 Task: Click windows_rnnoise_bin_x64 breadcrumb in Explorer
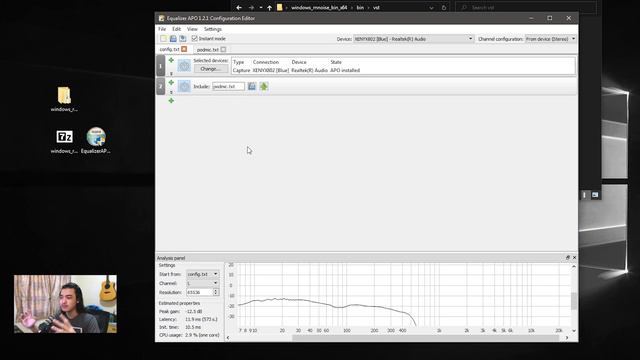319,7
